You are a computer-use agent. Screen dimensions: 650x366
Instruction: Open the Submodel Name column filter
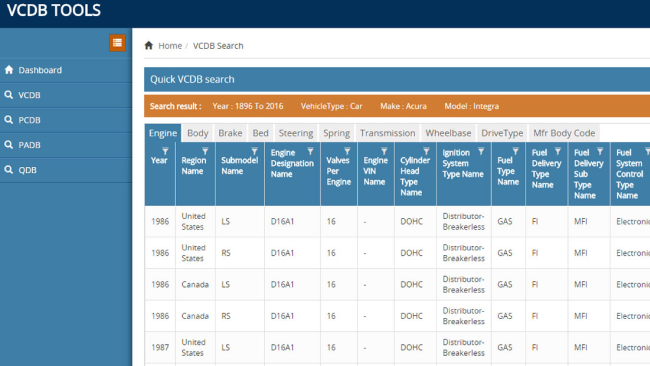coord(255,151)
